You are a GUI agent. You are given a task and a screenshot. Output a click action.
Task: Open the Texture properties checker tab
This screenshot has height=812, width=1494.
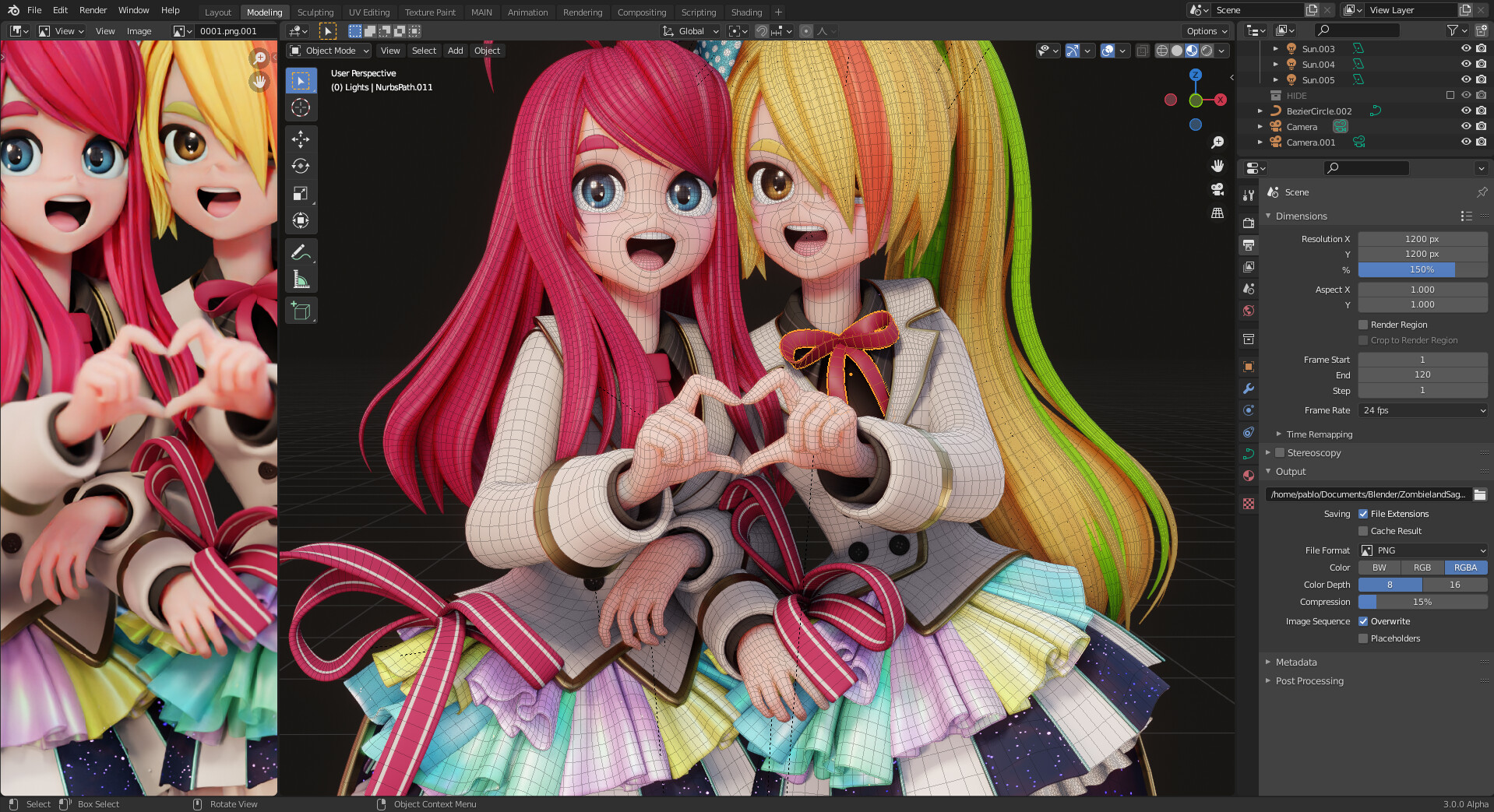[1249, 504]
